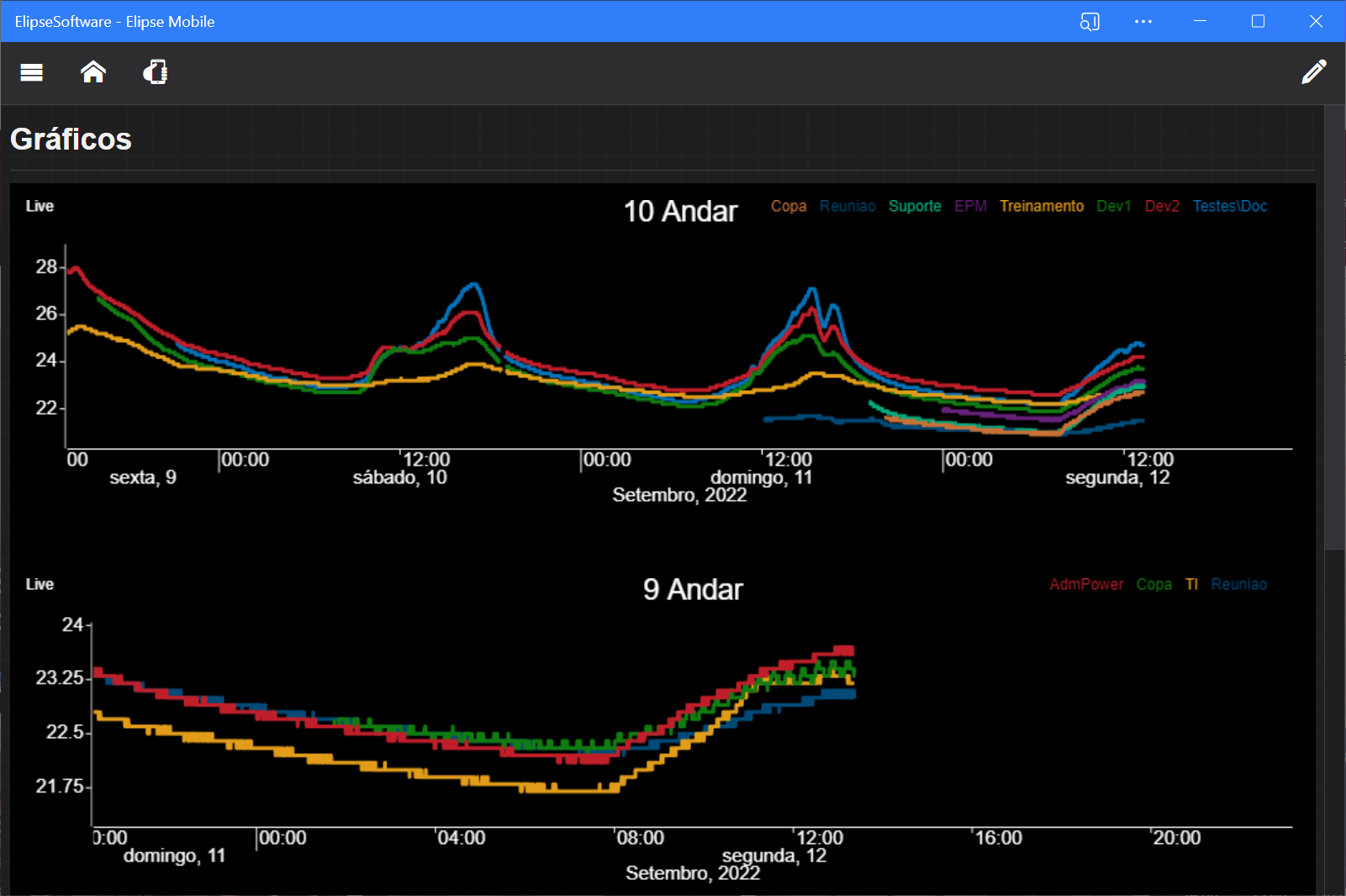Hide the AdmPower series on the 9 Andar chart
Image resolution: width=1346 pixels, height=896 pixels.
tap(1086, 584)
